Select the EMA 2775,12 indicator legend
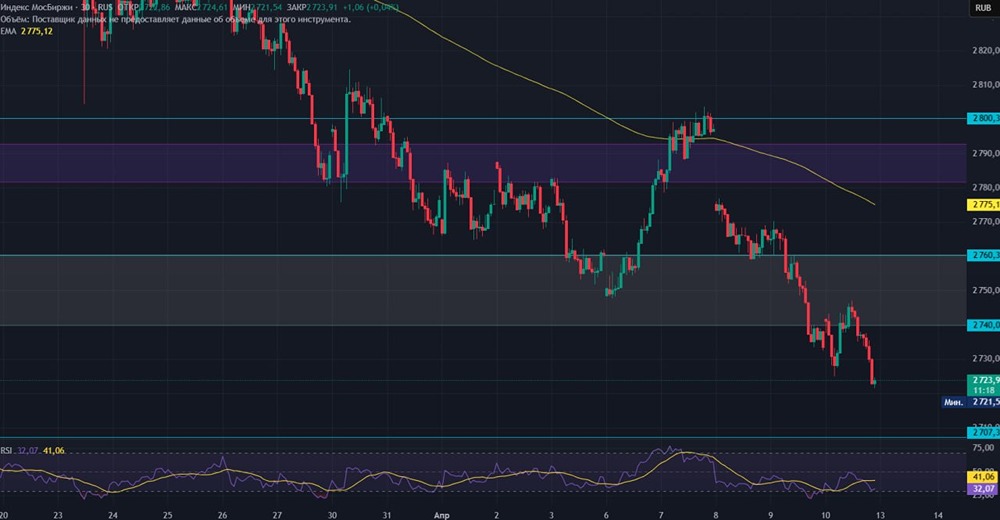 (26, 31)
